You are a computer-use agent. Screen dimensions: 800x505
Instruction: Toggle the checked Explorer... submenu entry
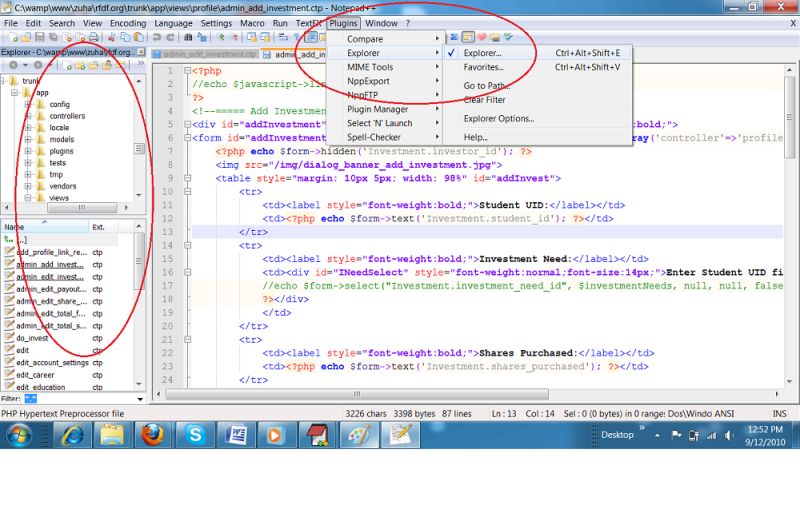(538, 53)
